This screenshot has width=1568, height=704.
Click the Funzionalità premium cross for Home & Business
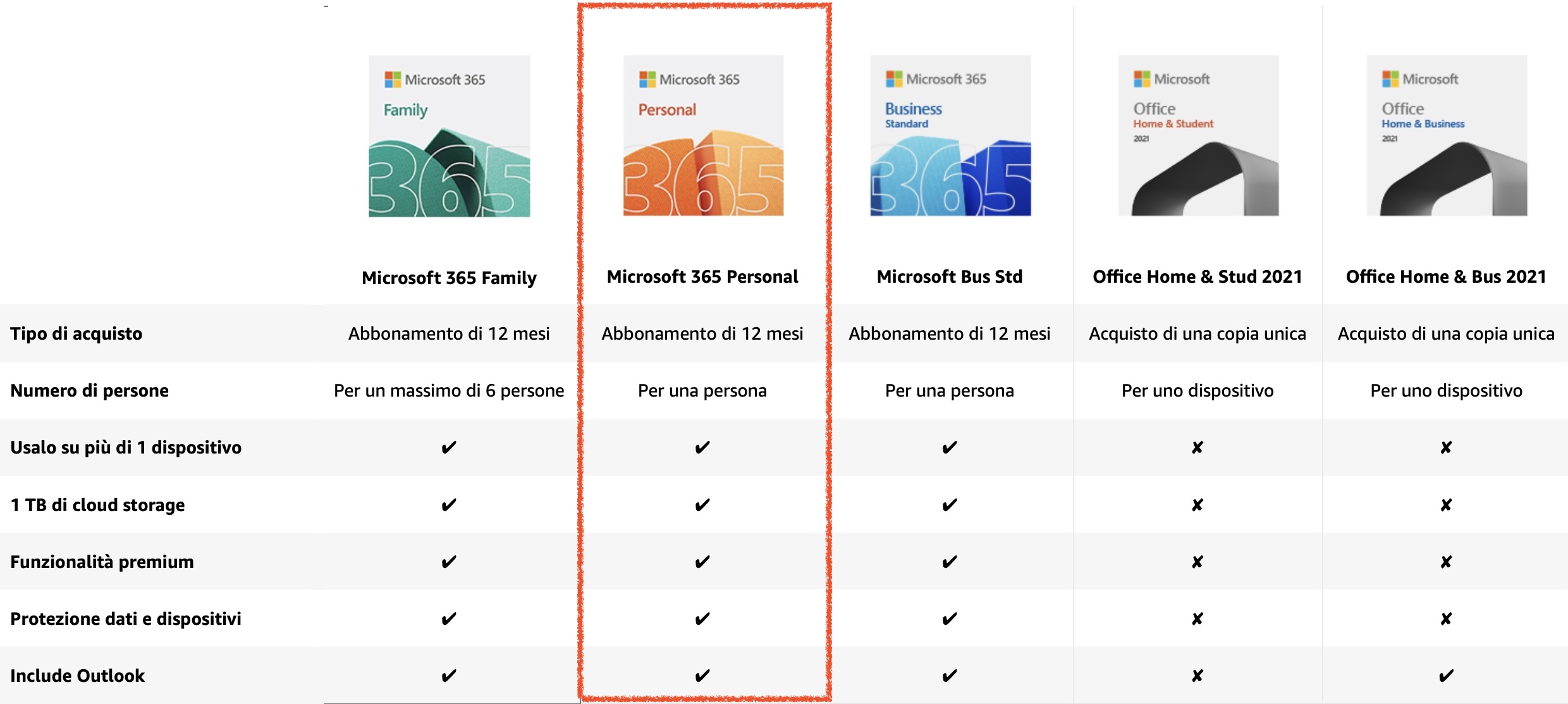[1446, 562]
